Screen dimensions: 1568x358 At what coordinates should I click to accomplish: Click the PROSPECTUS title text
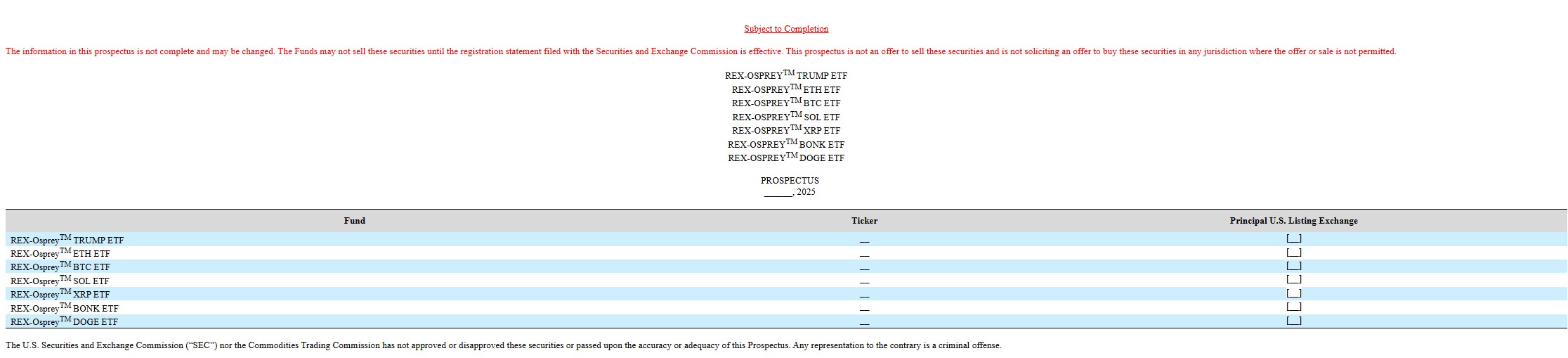click(790, 181)
